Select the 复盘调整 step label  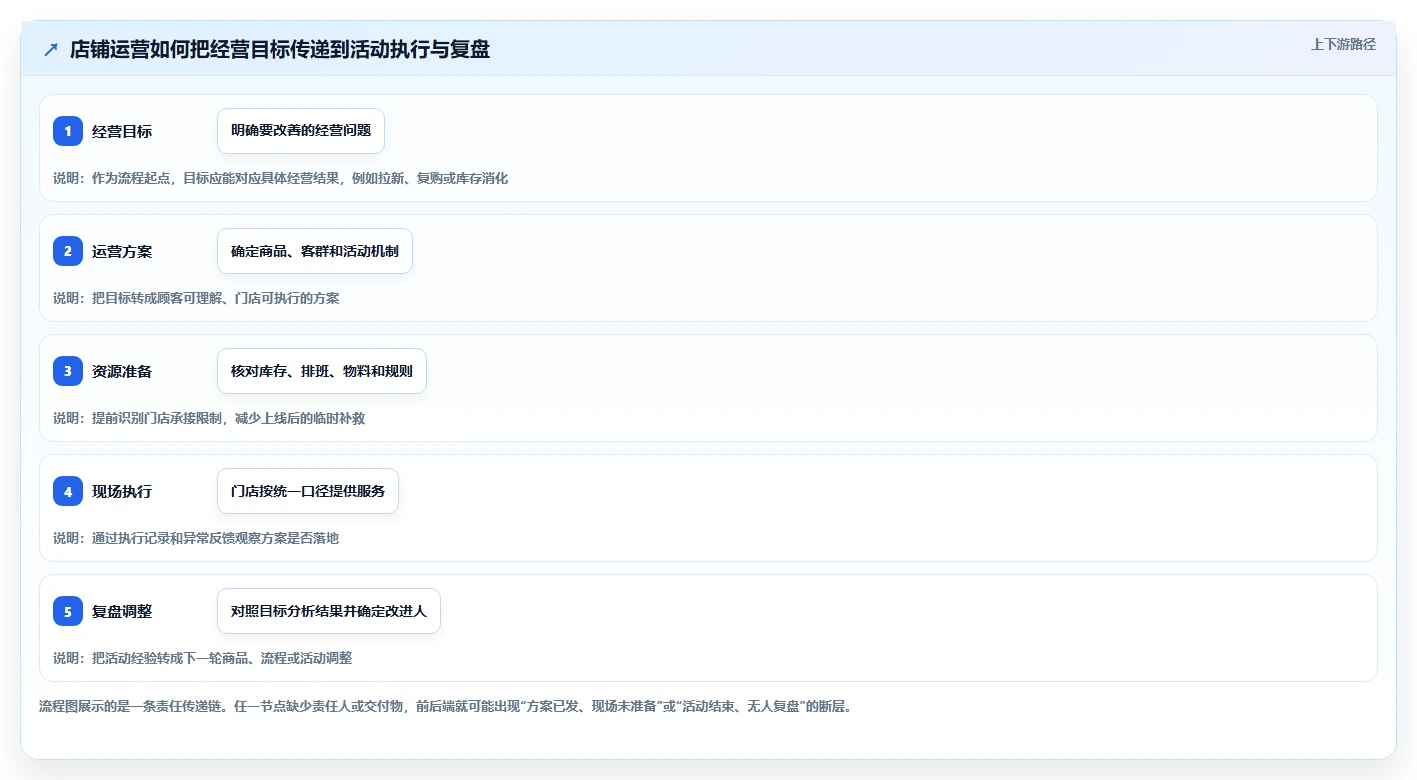(x=122, y=611)
